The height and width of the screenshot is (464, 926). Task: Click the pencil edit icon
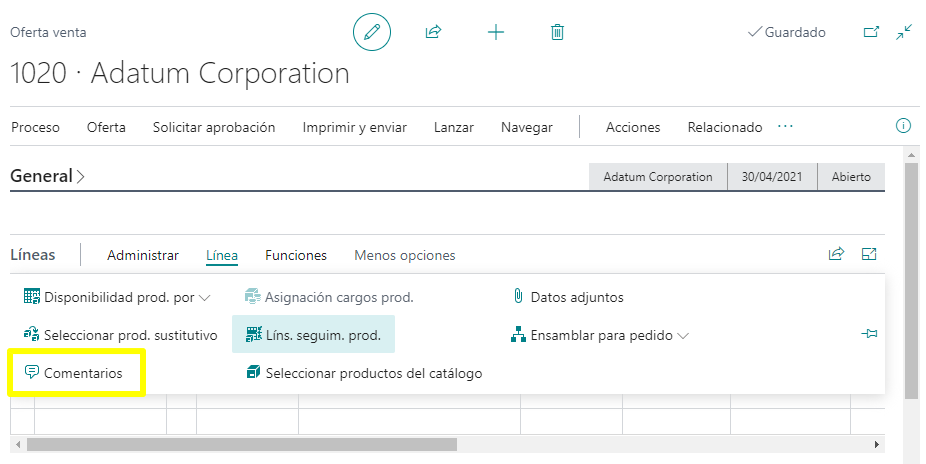372,32
